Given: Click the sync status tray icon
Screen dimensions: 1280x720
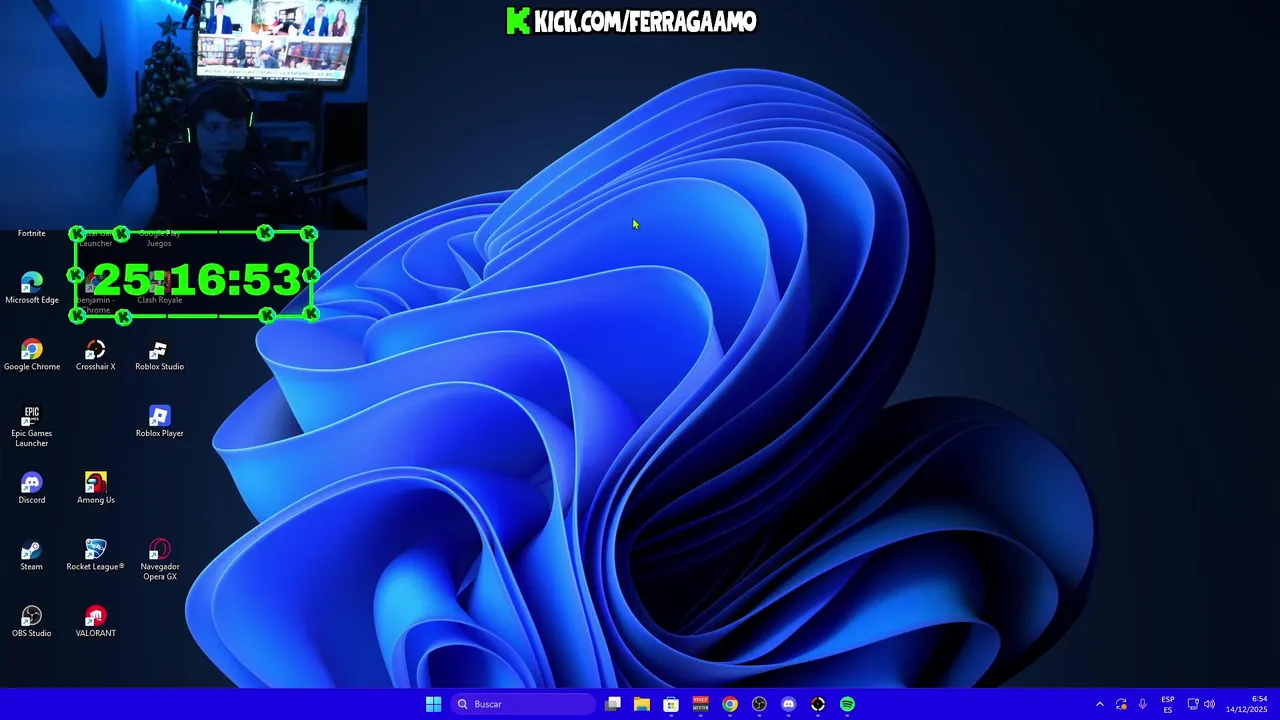Looking at the screenshot, I should (1121, 704).
